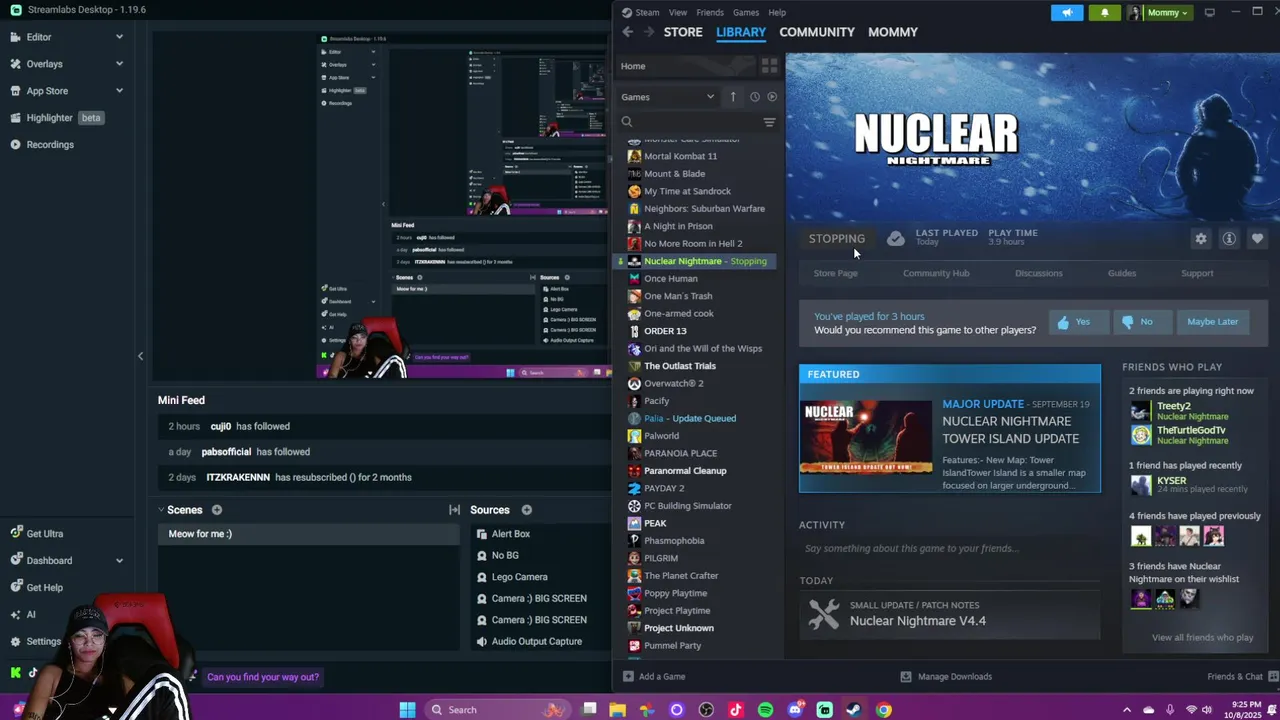Open App Store in the Streamlabs sidebar
The height and width of the screenshot is (720, 1280).
[47, 91]
